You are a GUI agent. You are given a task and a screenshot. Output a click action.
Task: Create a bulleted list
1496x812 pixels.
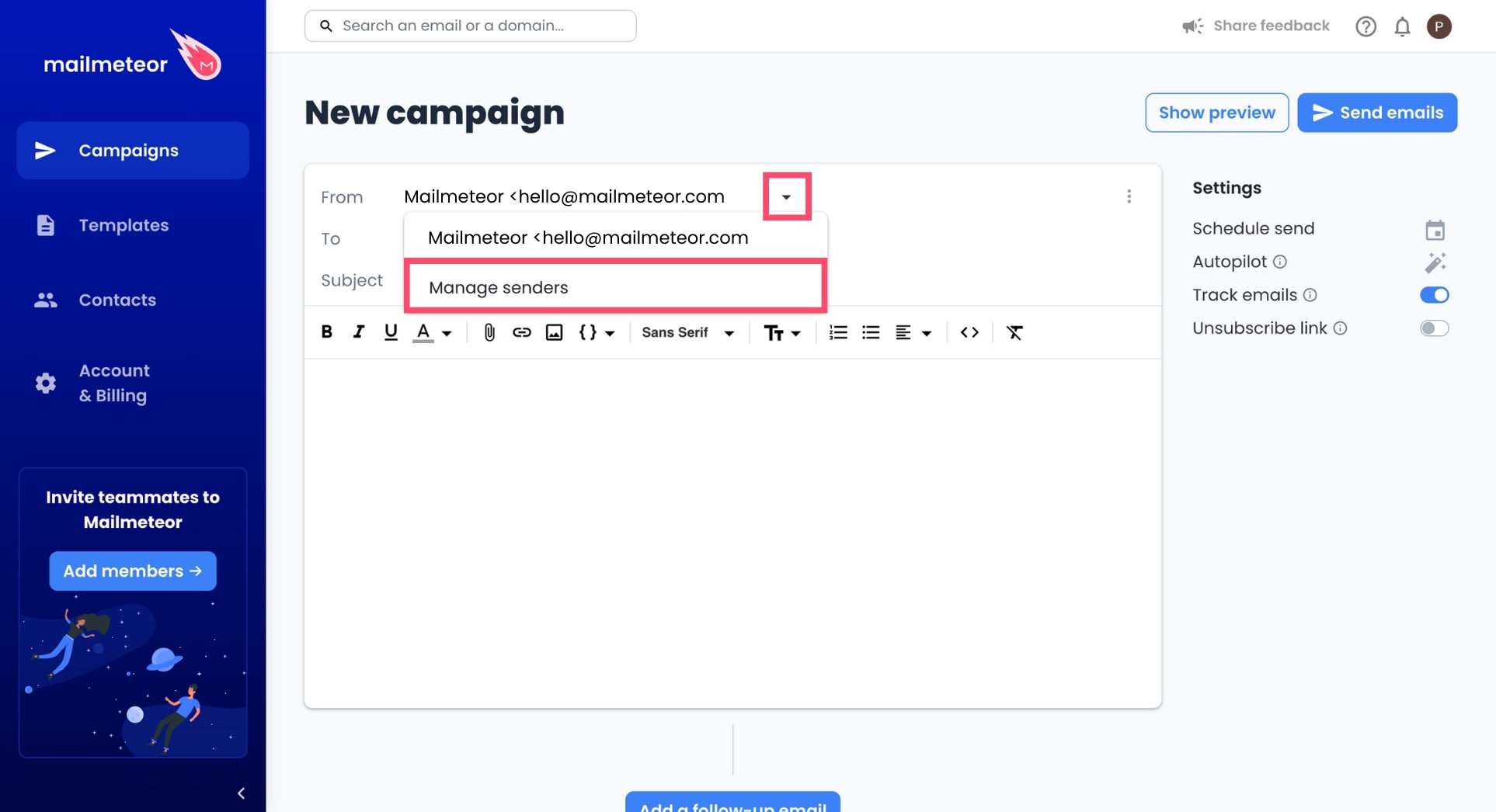click(x=871, y=332)
